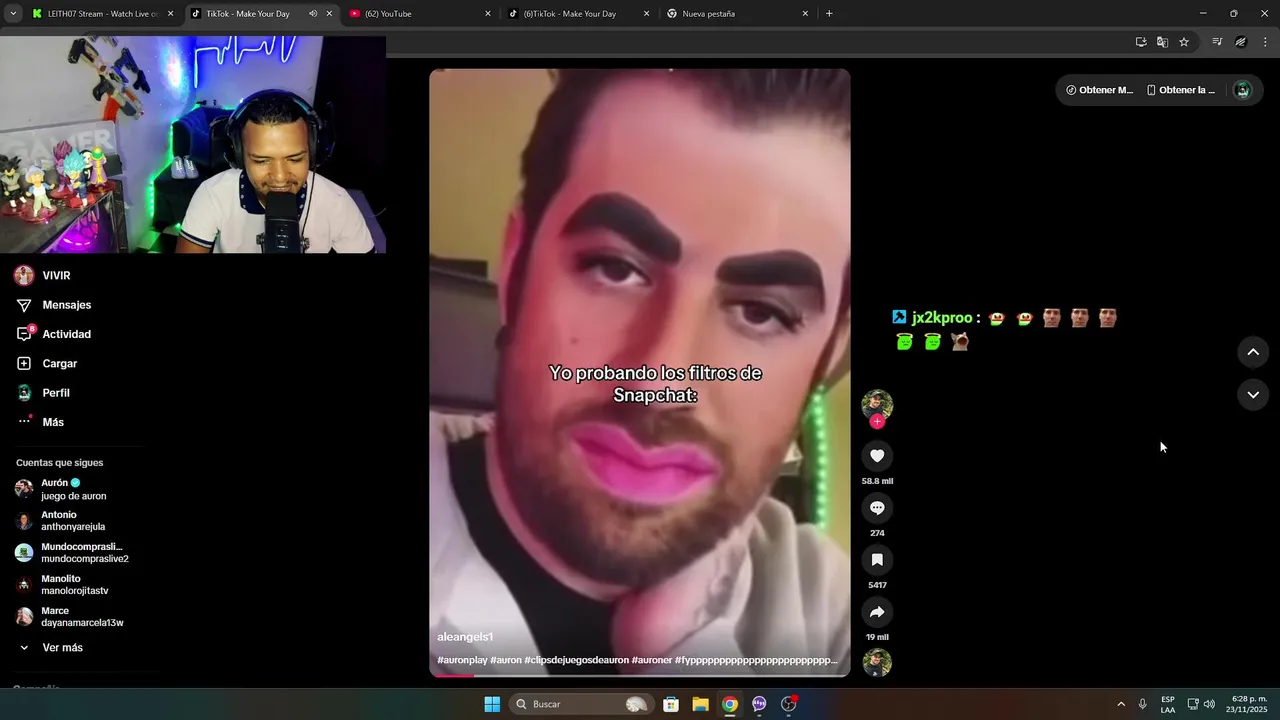Like the video with the heart icon
Screen dimensions: 1280x720
coord(877,456)
